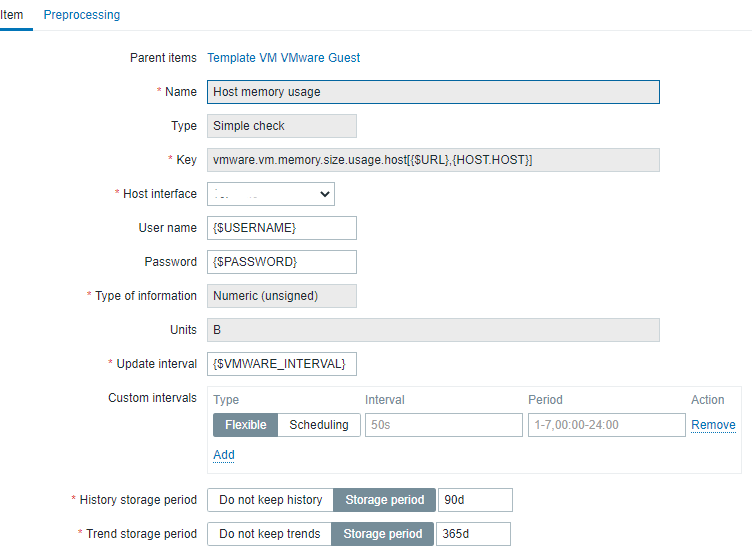
Task: Add a new custom interval
Action: (224, 455)
